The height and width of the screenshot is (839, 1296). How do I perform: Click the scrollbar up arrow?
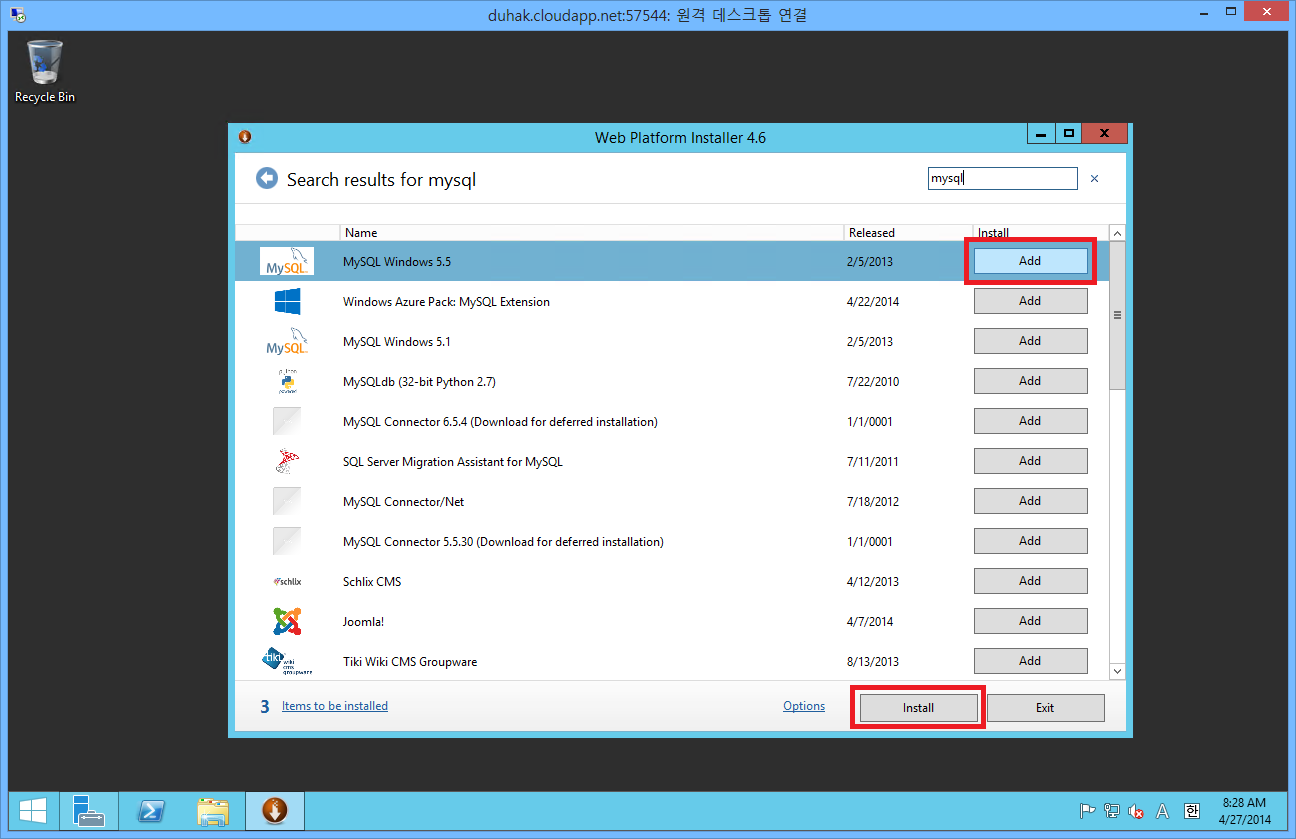click(1117, 233)
